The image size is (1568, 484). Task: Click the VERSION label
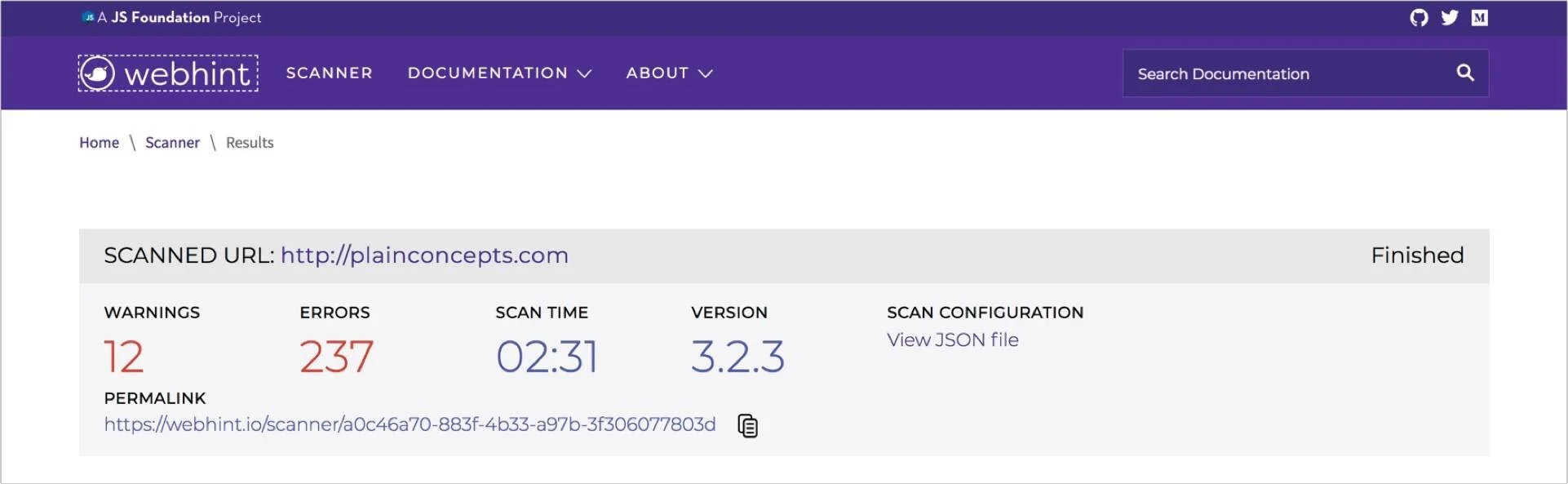tap(729, 313)
